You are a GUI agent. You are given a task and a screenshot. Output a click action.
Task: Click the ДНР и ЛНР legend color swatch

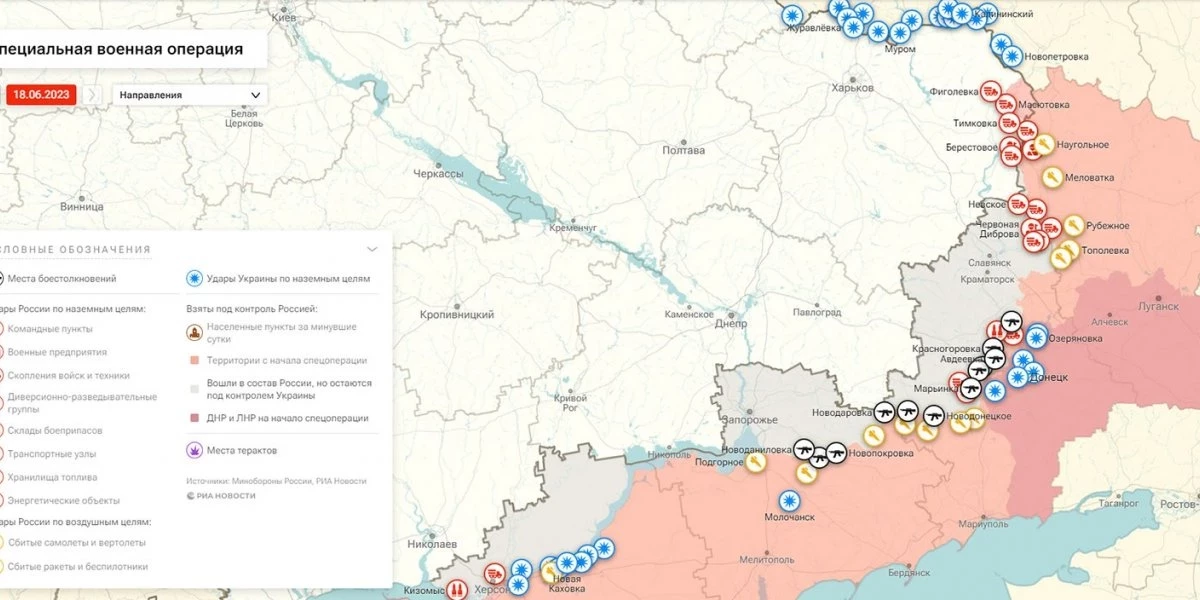(193, 418)
